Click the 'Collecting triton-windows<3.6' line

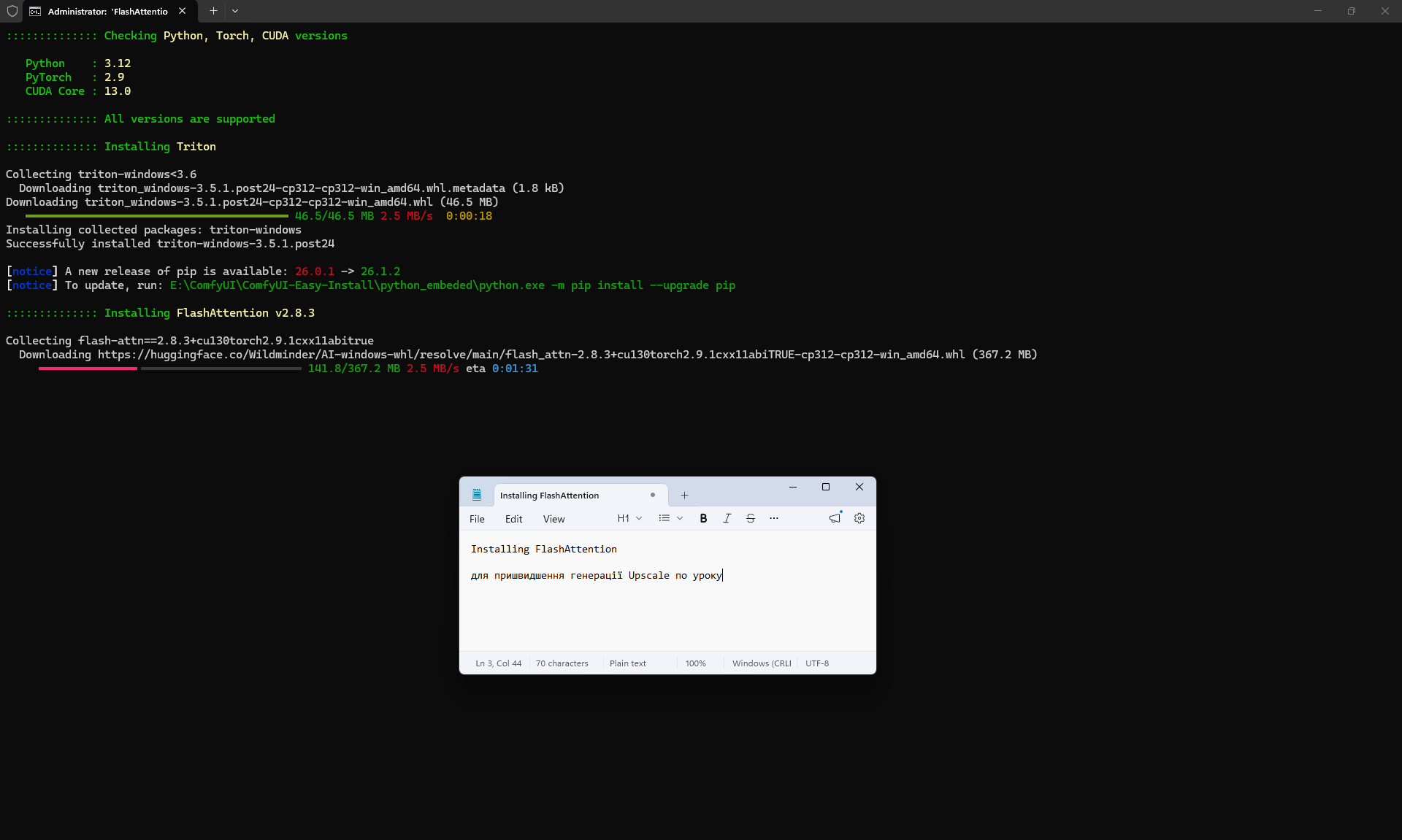[101, 174]
